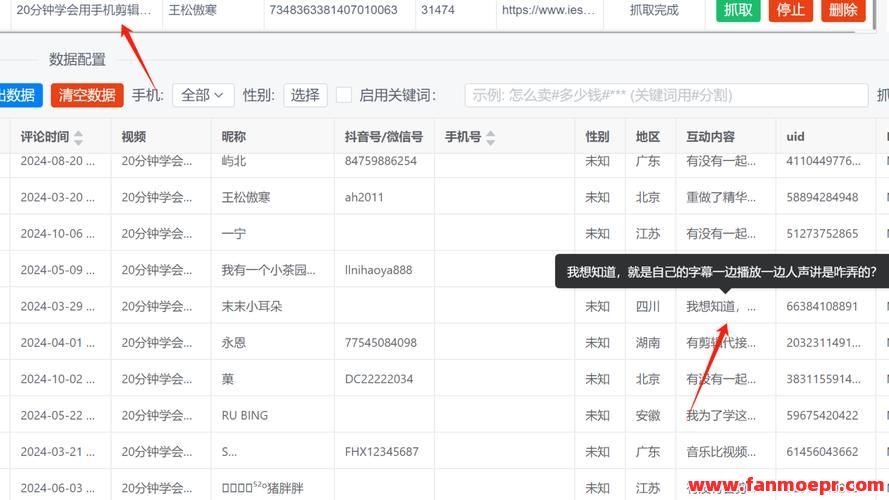The height and width of the screenshot is (500, 889).
Task: Open the 手机 全部 dropdown
Action: click(x=203, y=95)
